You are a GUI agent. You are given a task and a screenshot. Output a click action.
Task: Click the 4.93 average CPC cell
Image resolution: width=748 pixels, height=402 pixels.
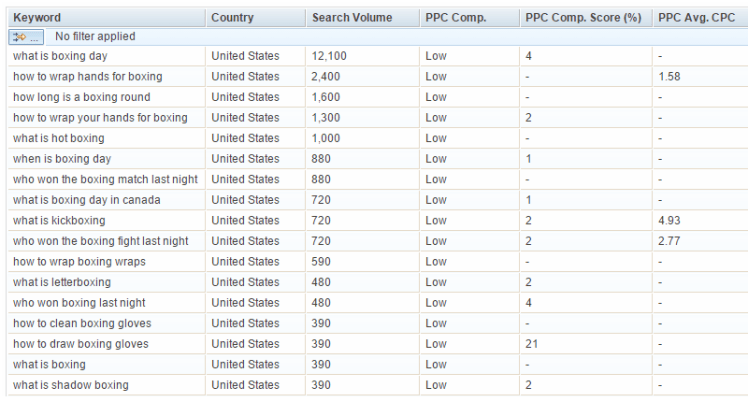[x=670, y=220]
